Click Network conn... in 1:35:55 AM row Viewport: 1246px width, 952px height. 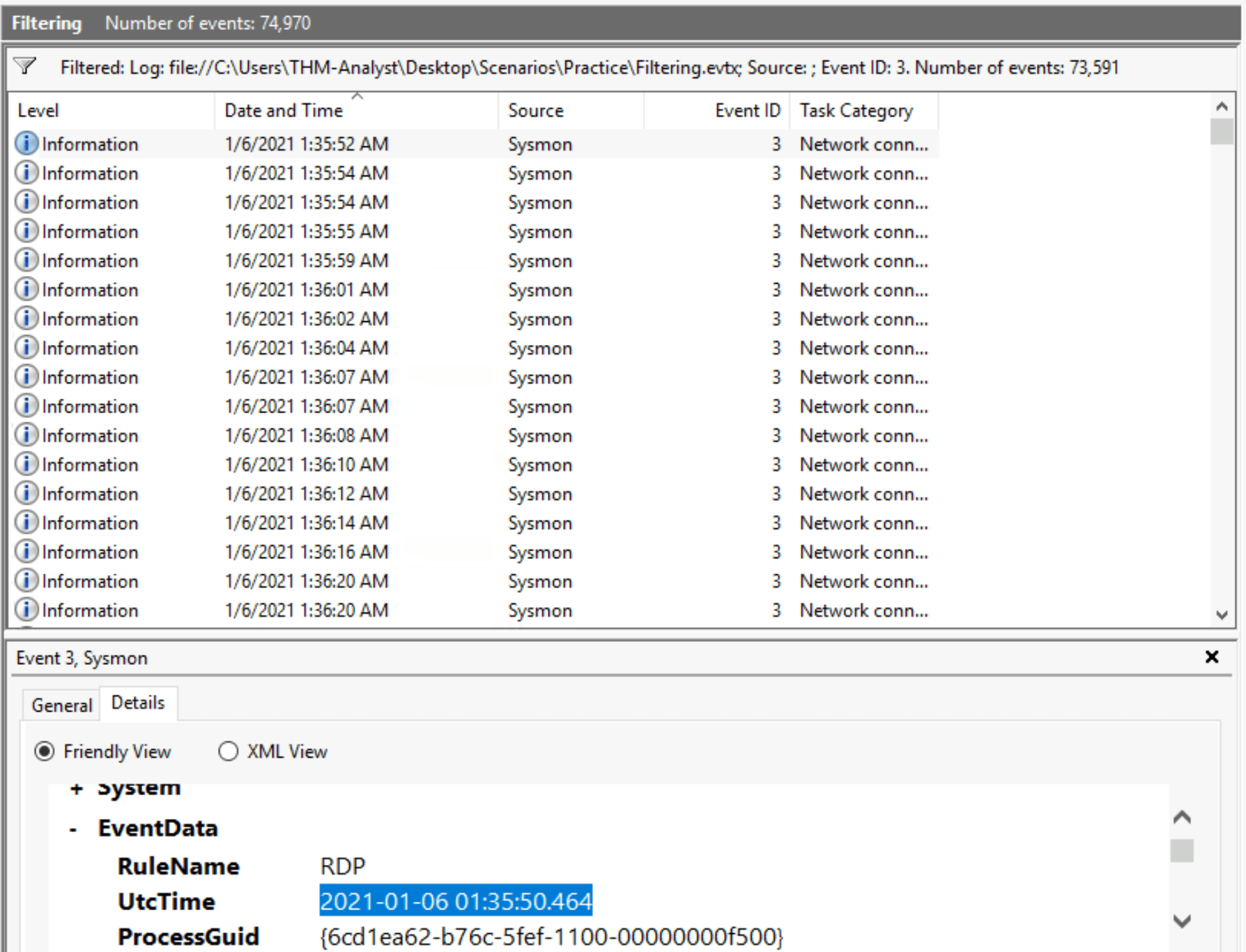tap(863, 231)
